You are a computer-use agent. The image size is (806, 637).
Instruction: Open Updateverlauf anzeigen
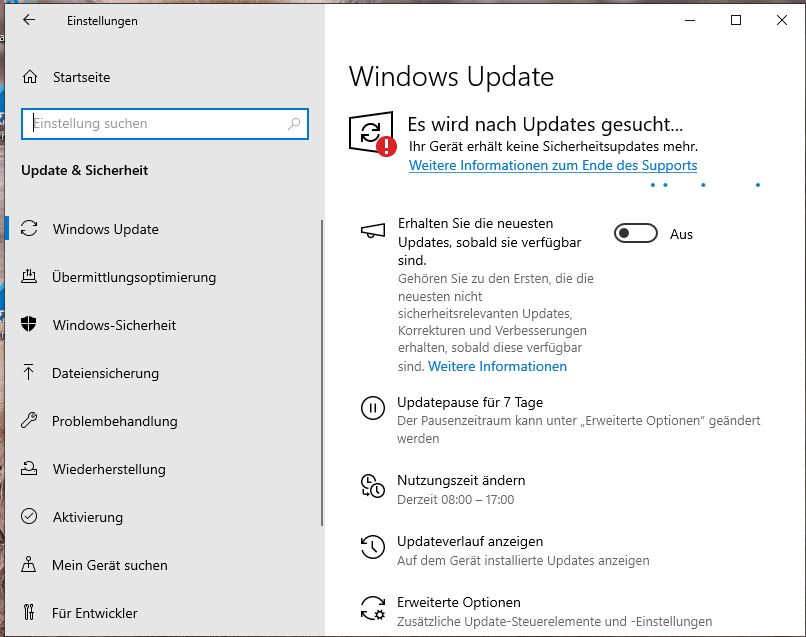tap(470, 541)
